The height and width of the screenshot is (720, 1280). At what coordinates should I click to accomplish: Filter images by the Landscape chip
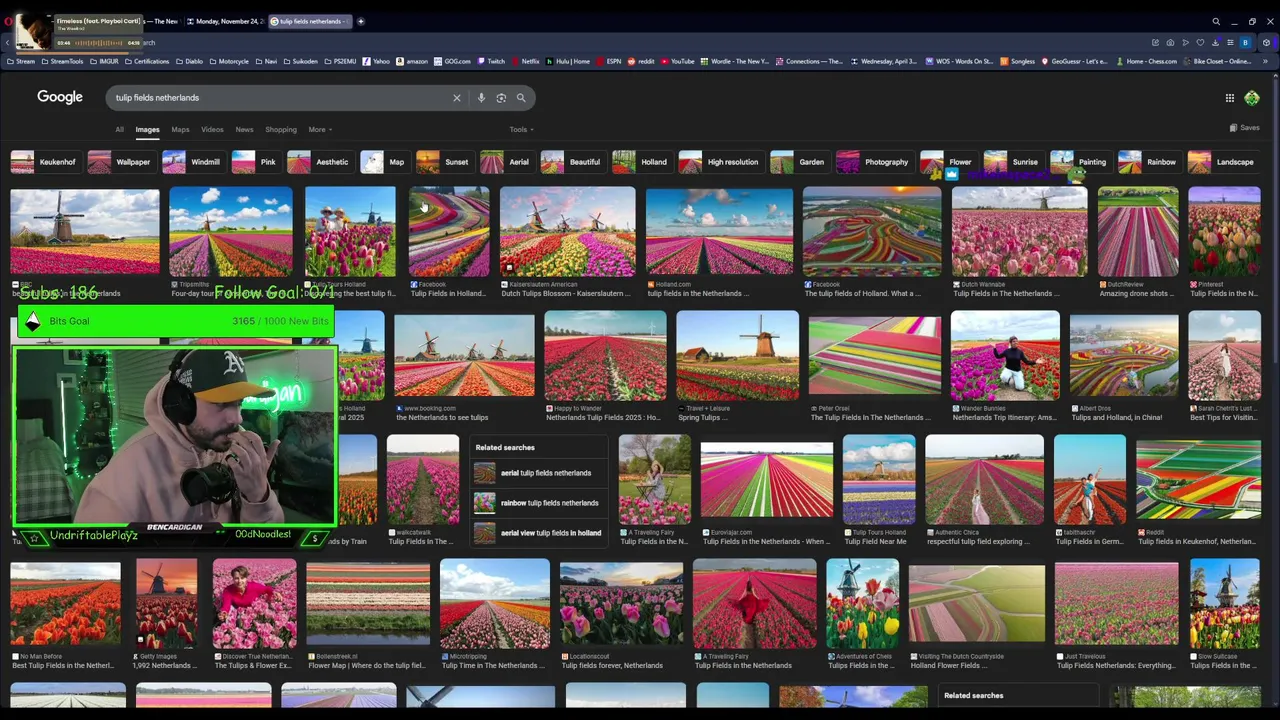tap(1221, 162)
